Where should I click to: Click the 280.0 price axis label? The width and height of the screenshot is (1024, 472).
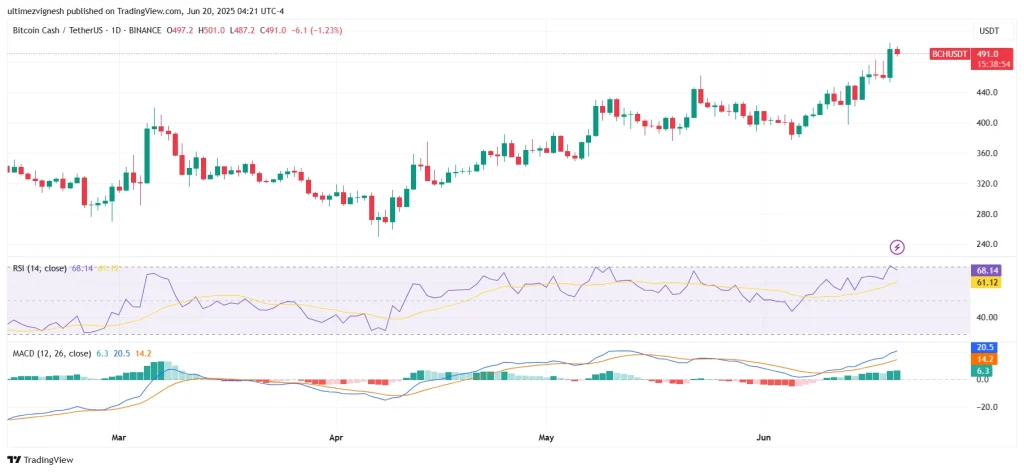point(987,214)
